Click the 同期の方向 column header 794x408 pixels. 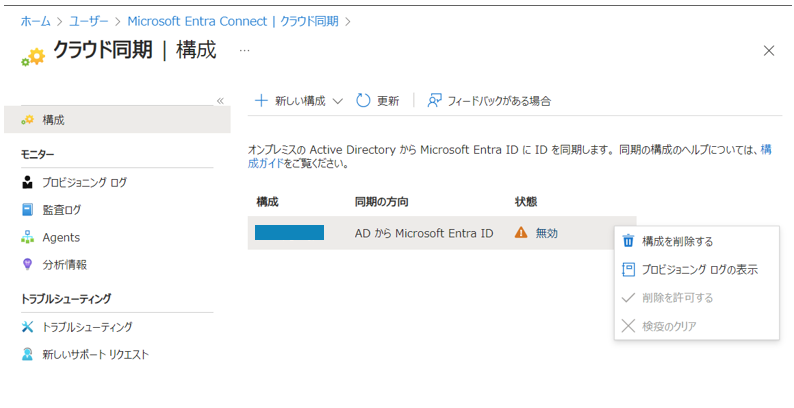(381, 201)
